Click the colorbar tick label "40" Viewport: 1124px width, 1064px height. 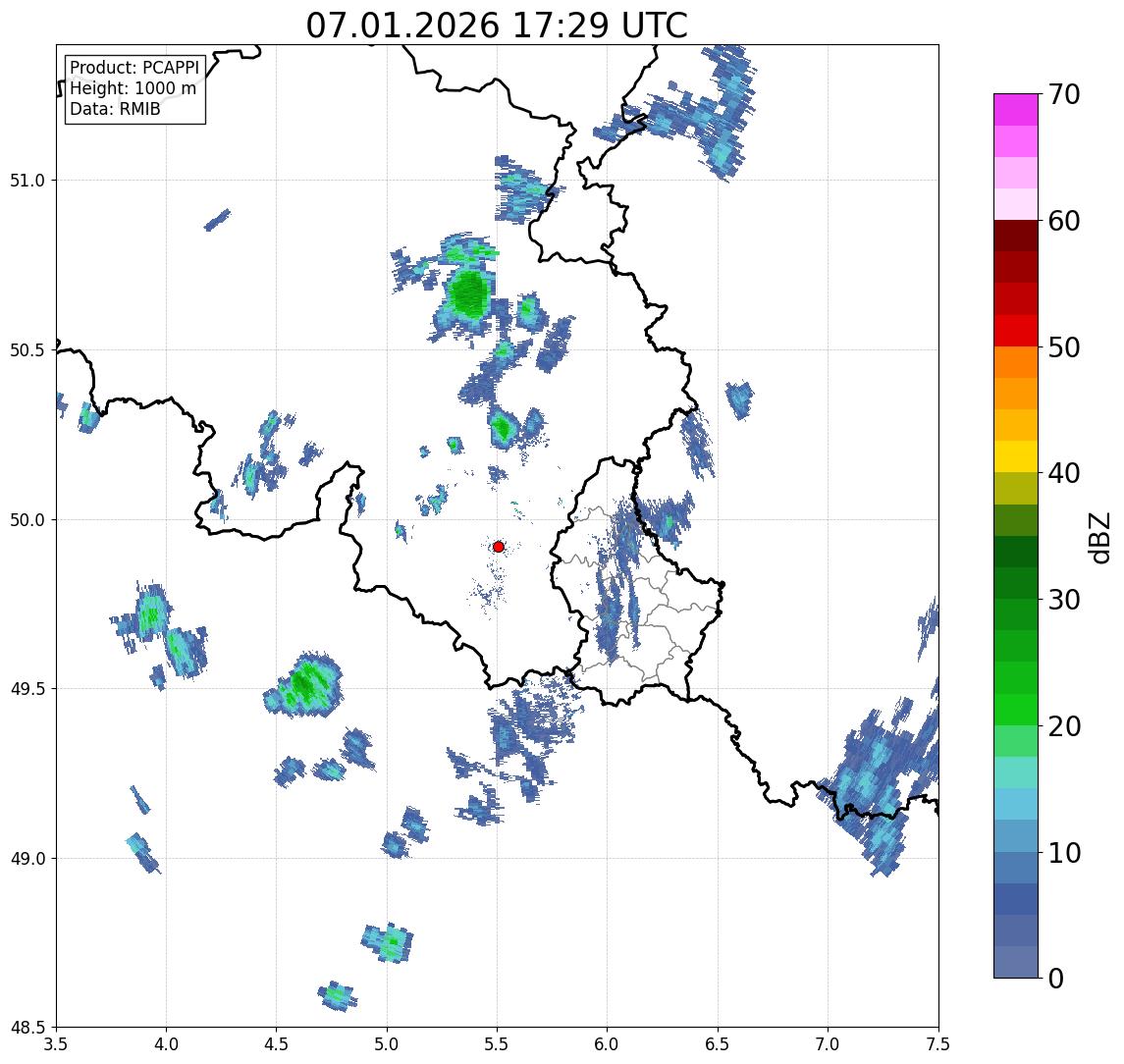click(1064, 473)
